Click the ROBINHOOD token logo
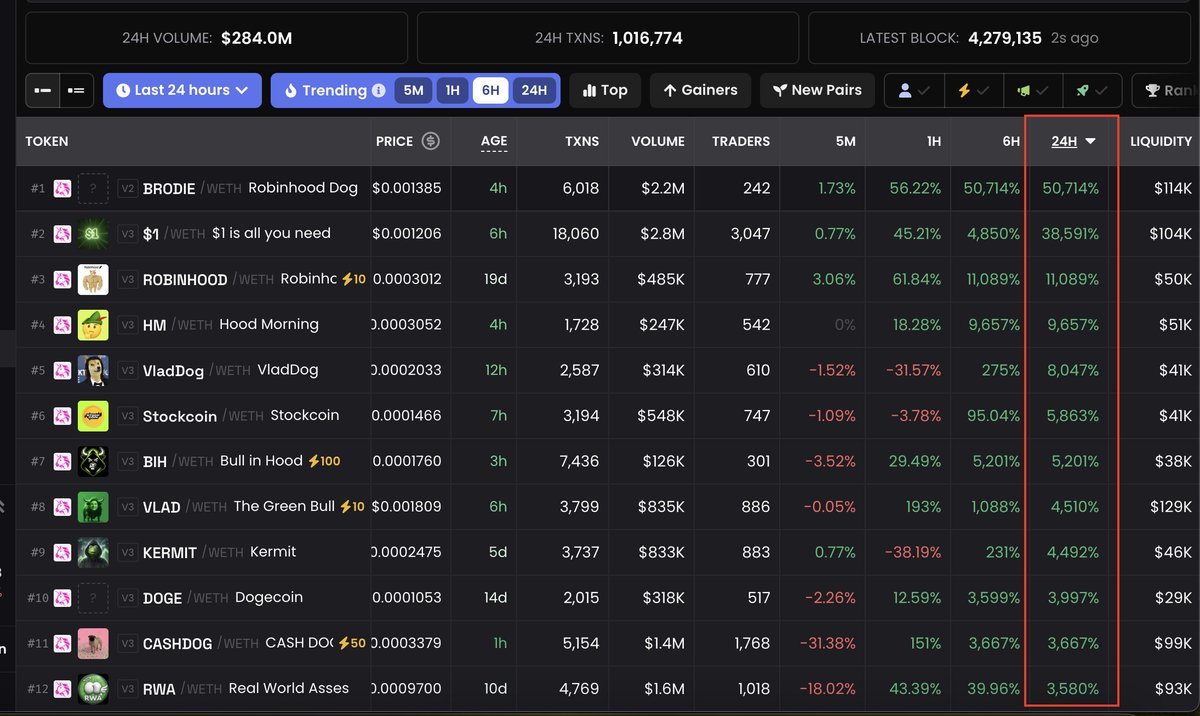 [x=93, y=279]
